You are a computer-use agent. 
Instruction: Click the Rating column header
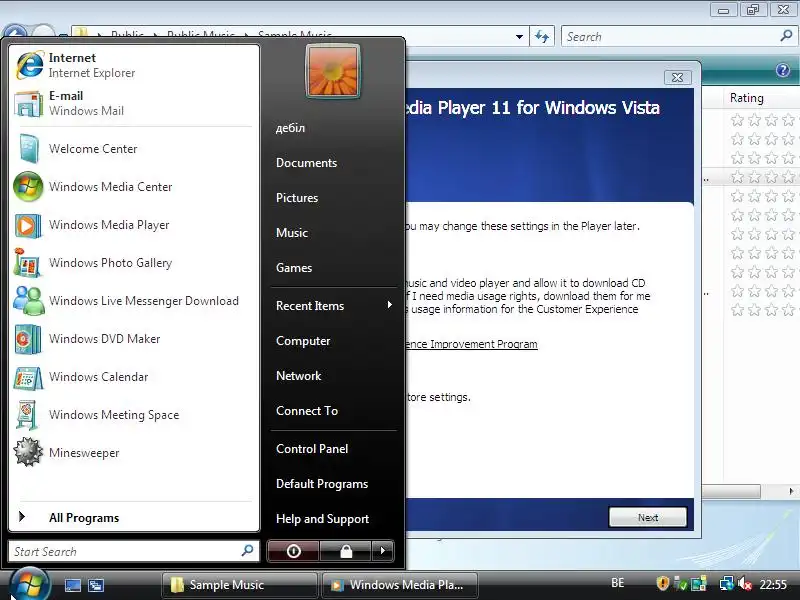point(747,98)
